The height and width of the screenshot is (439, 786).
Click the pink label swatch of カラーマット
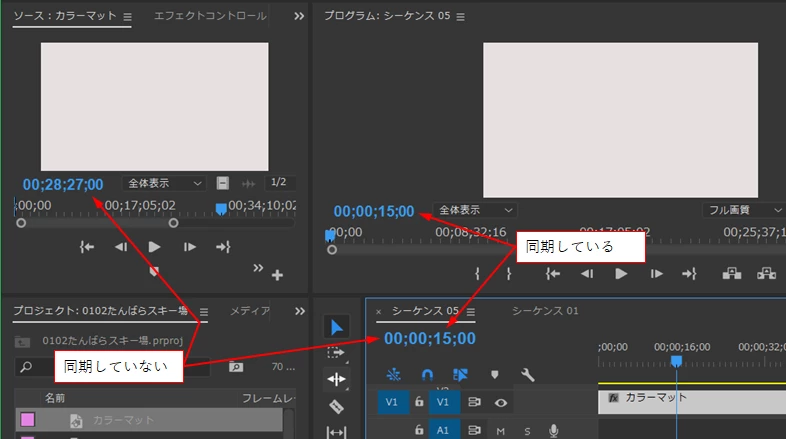28,419
